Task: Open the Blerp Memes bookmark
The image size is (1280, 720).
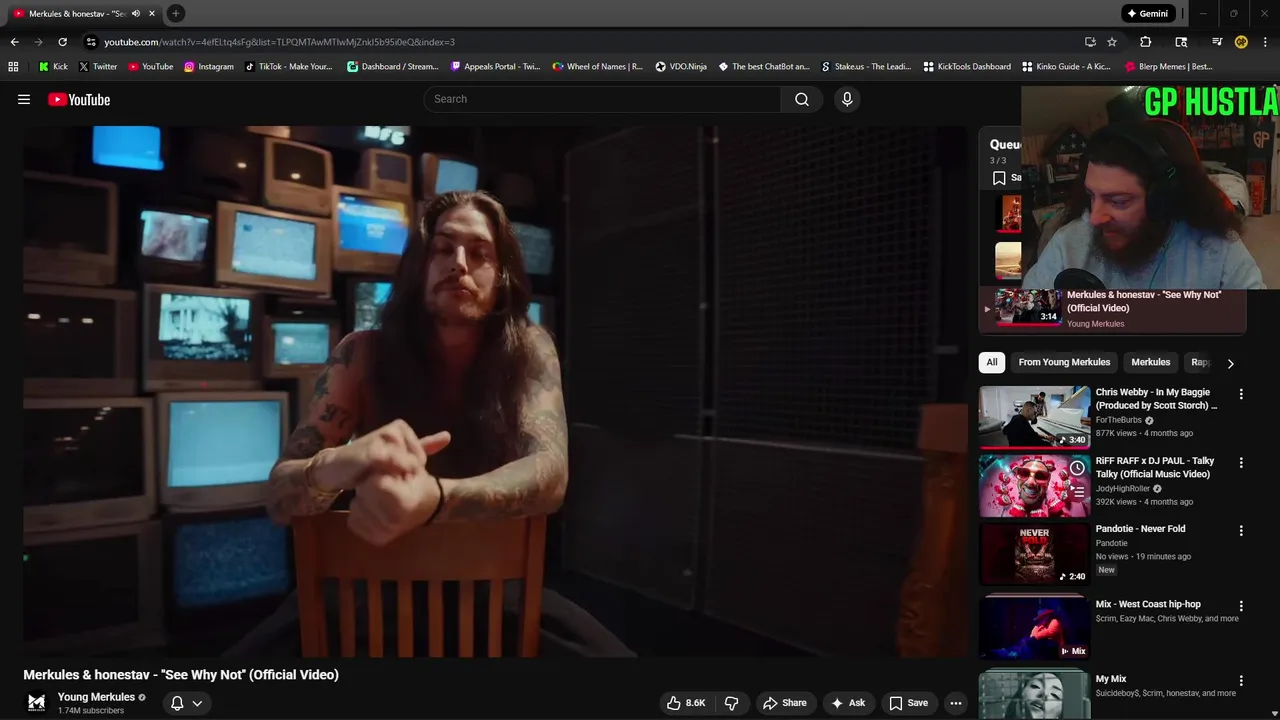Action: [1169, 67]
